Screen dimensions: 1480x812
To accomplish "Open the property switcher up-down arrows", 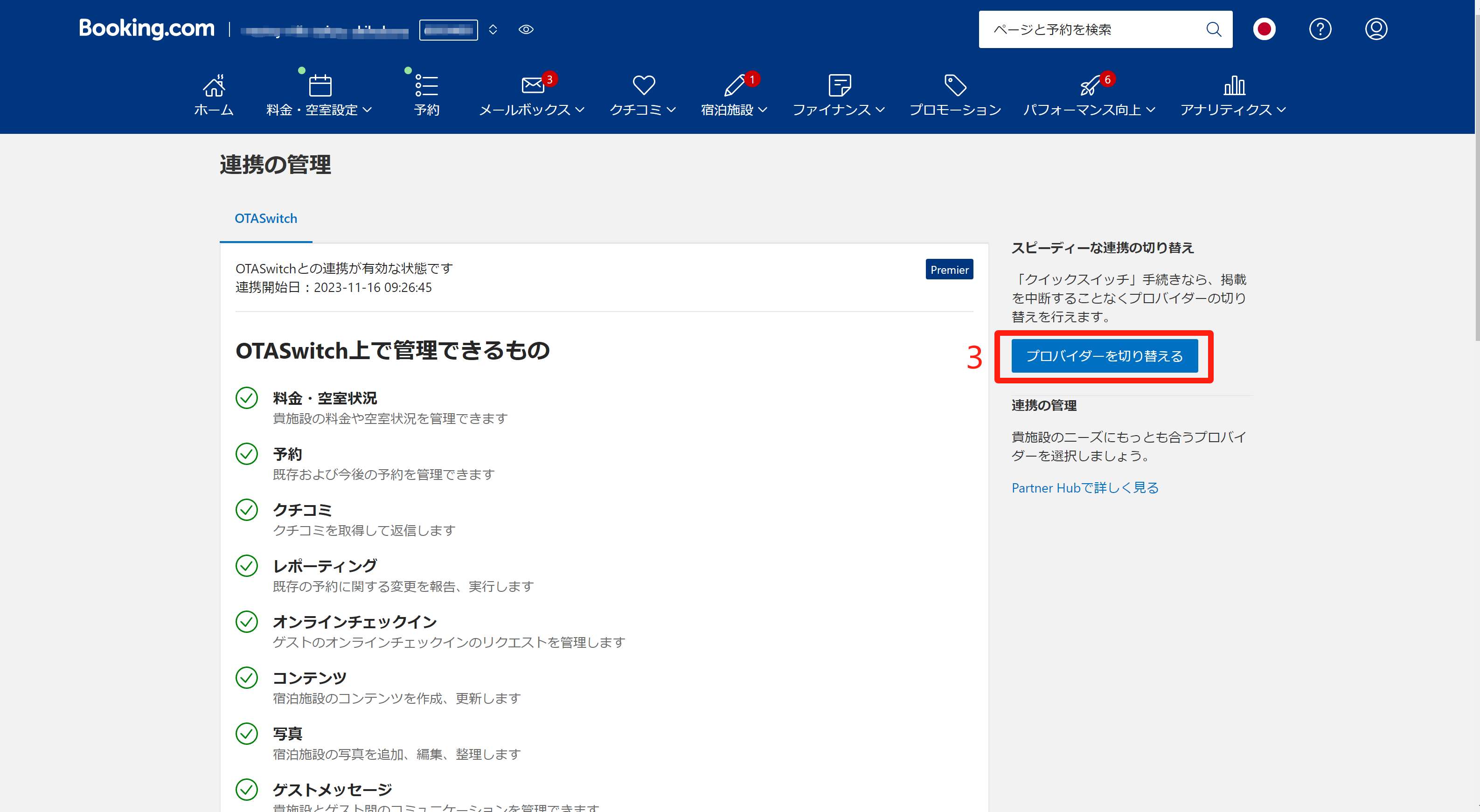I will (493, 29).
